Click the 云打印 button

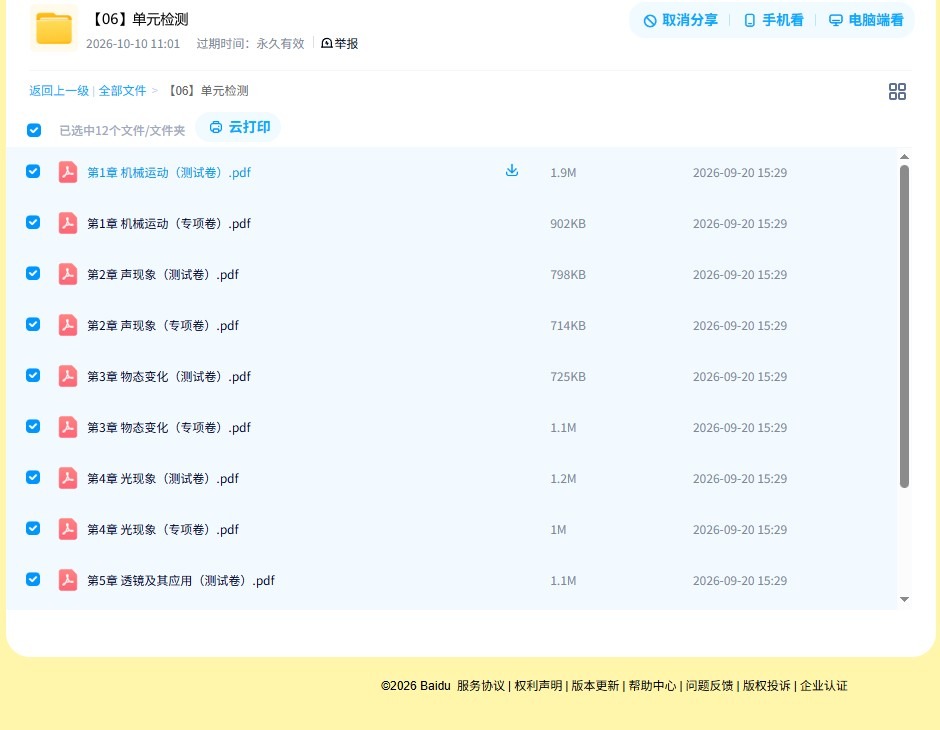click(239, 127)
